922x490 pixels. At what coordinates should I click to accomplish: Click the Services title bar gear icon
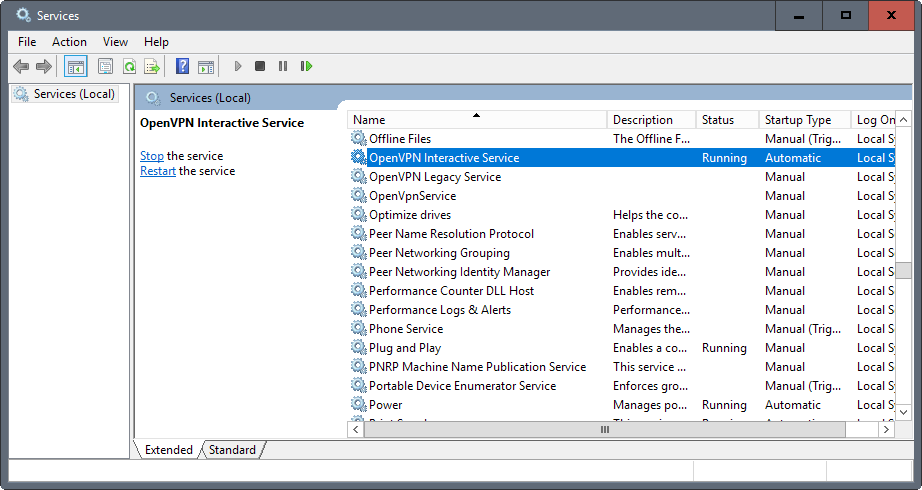click(23, 15)
